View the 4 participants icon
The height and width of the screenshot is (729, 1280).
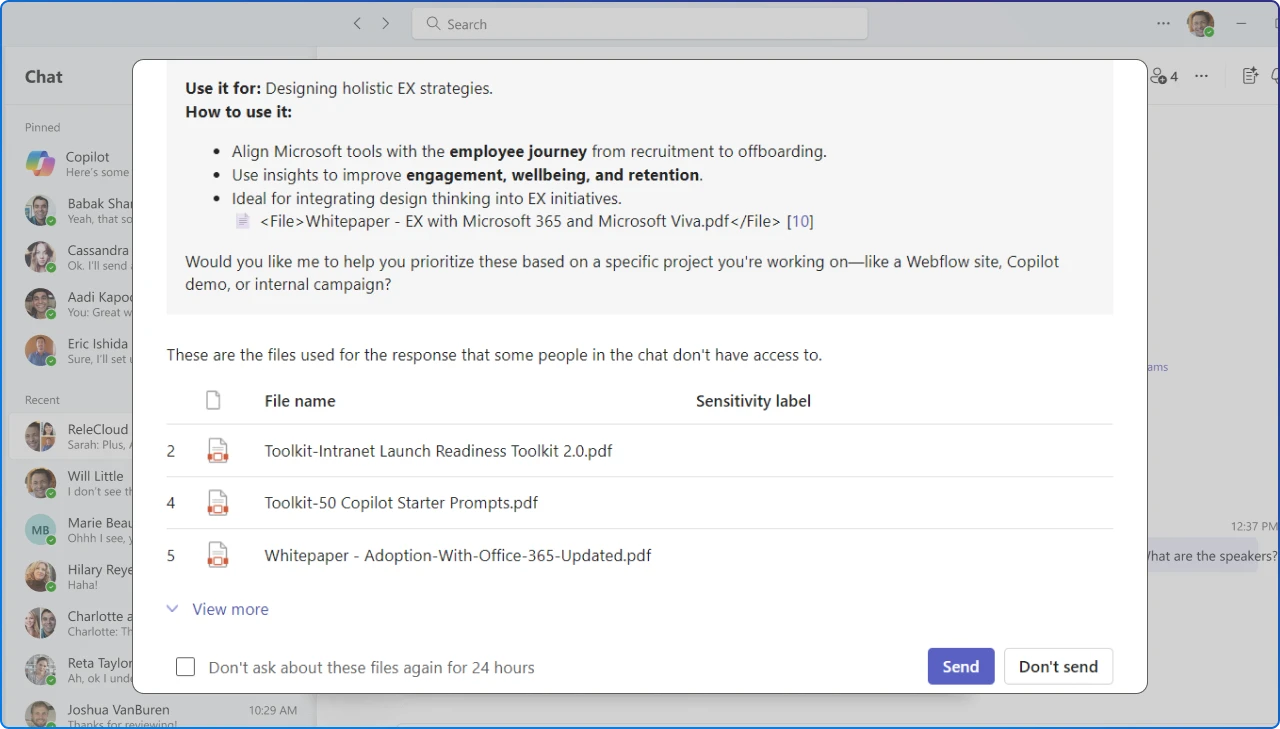[x=1163, y=76]
